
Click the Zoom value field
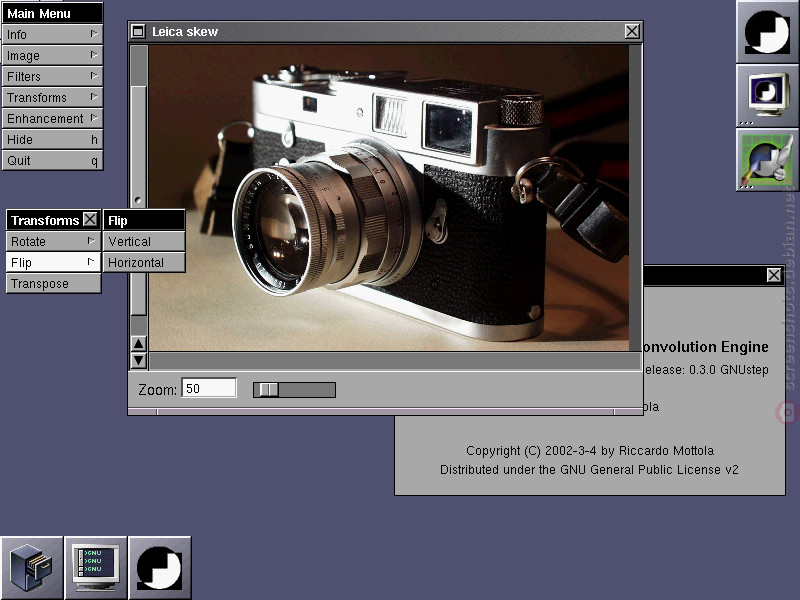click(x=209, y=388)
